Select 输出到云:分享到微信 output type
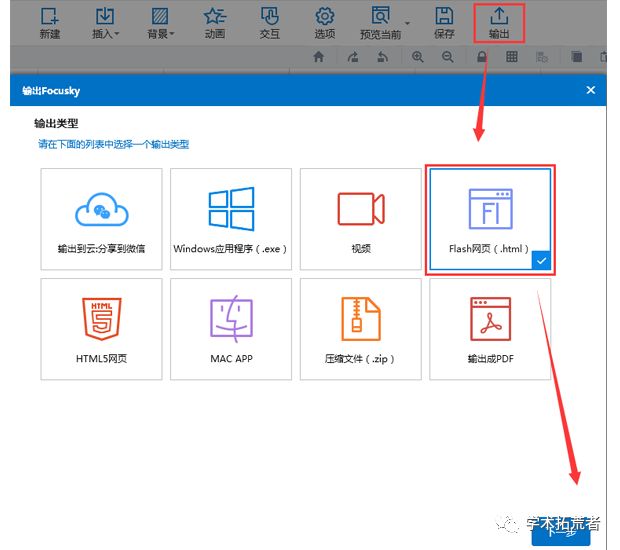Viewport: 620px width, 550px height. [x=101, y=219]
